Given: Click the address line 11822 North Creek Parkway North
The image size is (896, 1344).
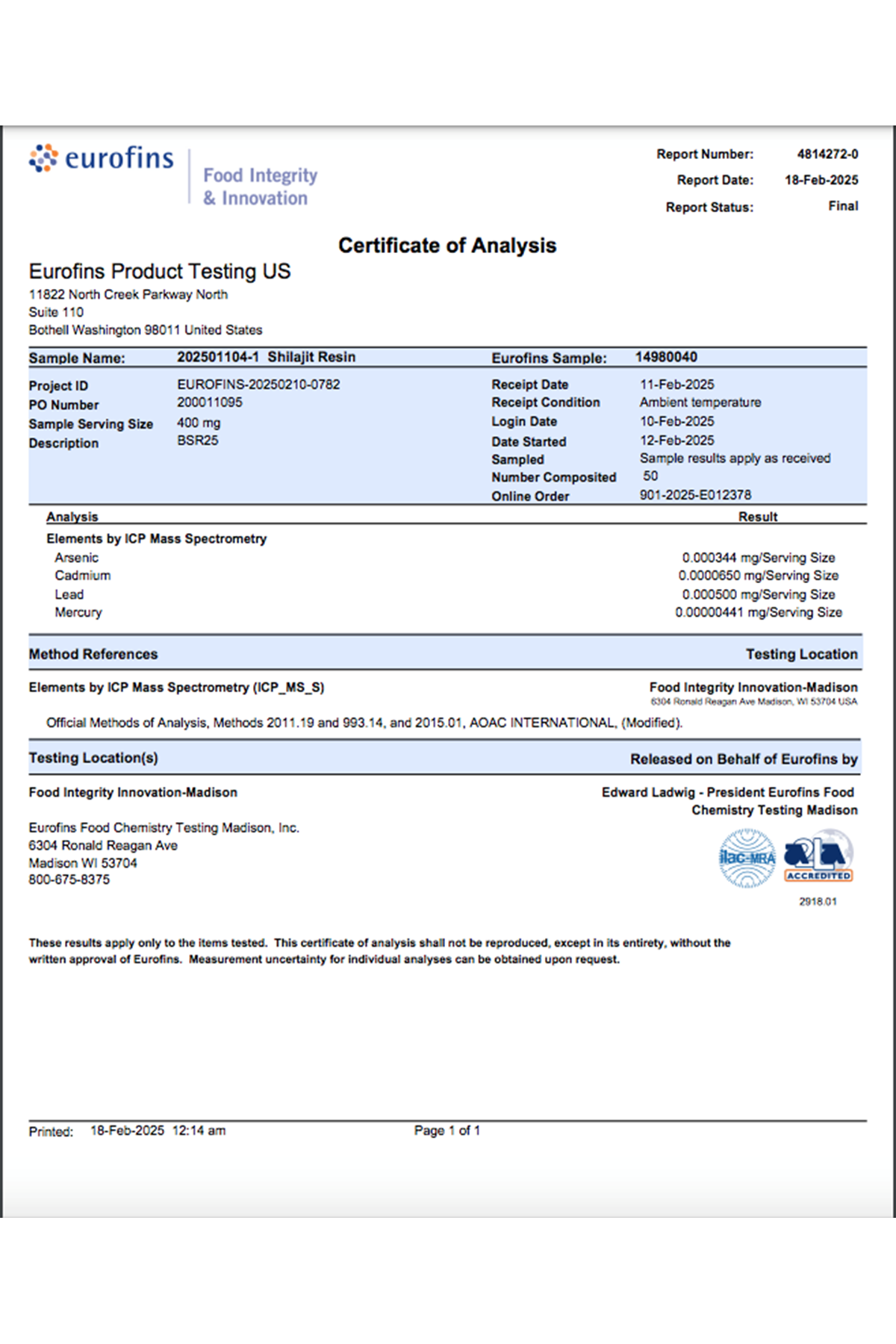Looking at the screenshot, I should pos(128,295).
